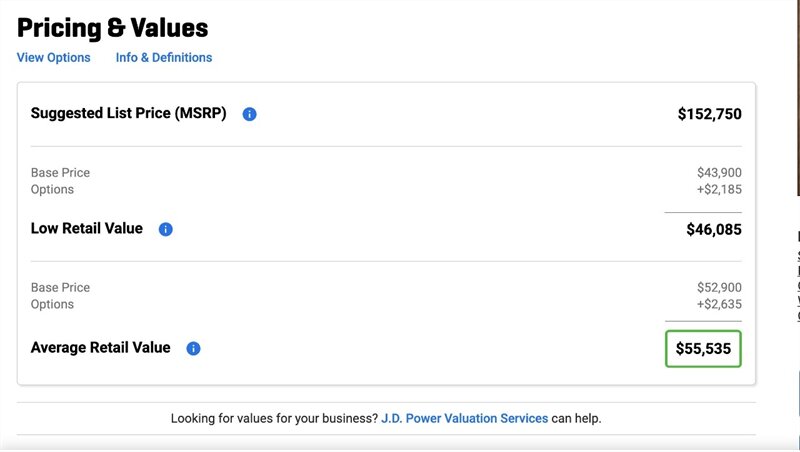Open the Low Retail Value info icon

point(166,229)
